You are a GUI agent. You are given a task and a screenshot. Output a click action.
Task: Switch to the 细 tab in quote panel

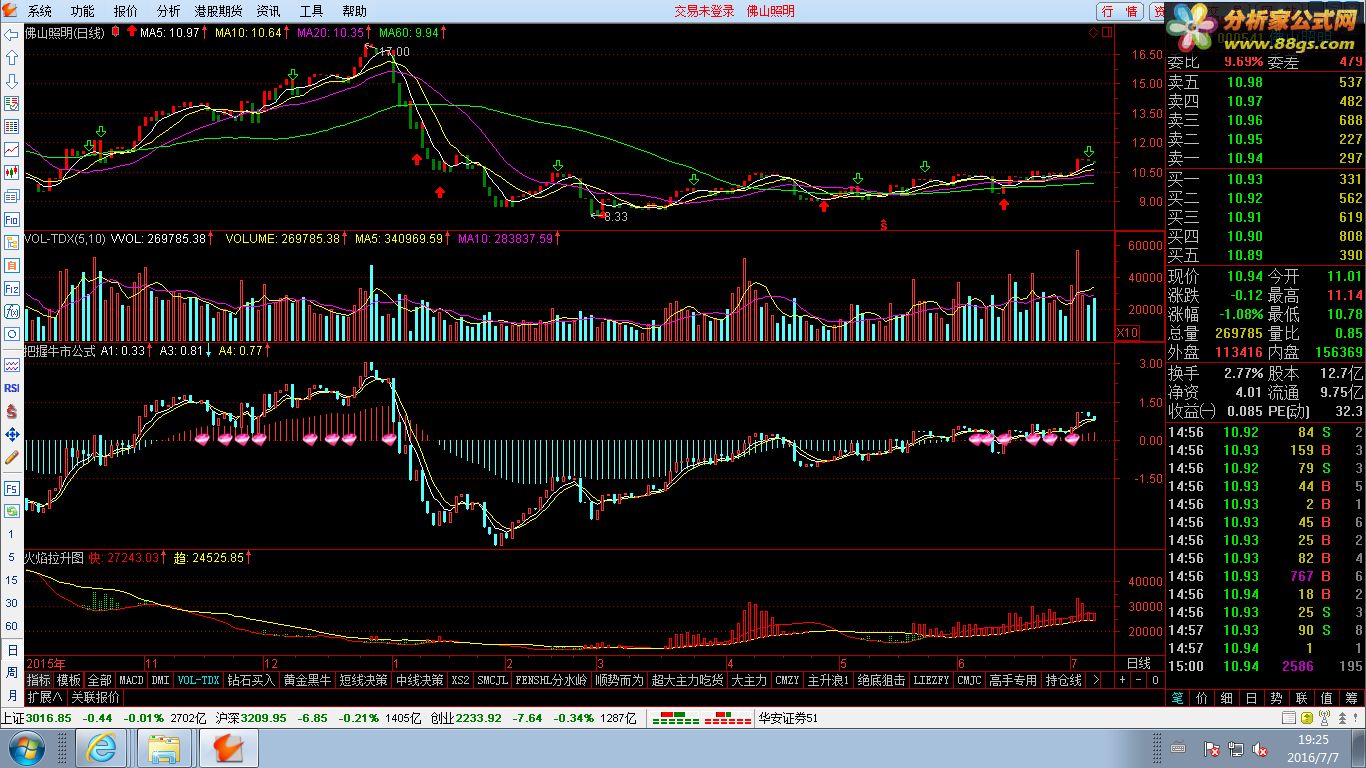pyautogui.click(x=1226, y=697)
